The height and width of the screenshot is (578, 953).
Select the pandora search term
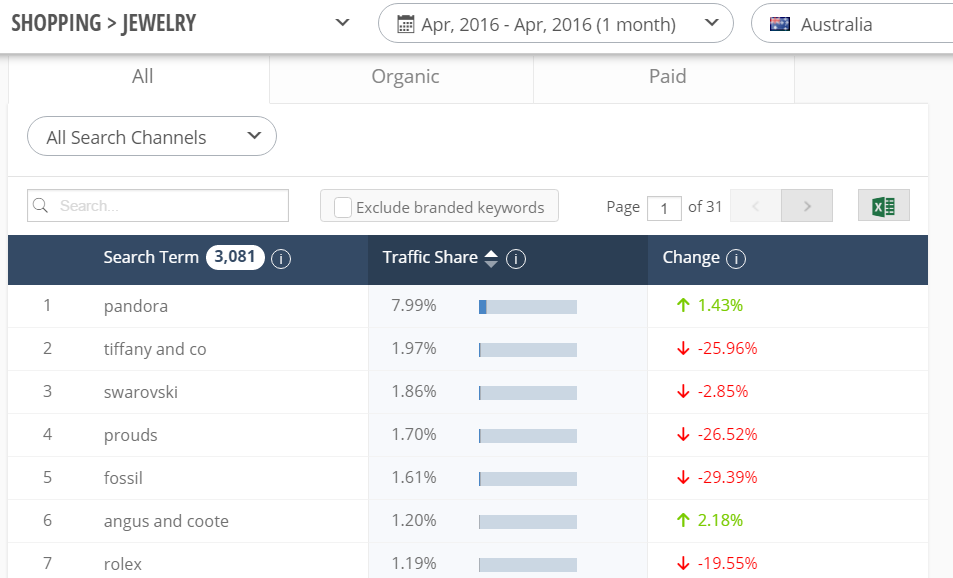(x=136, y=306)
